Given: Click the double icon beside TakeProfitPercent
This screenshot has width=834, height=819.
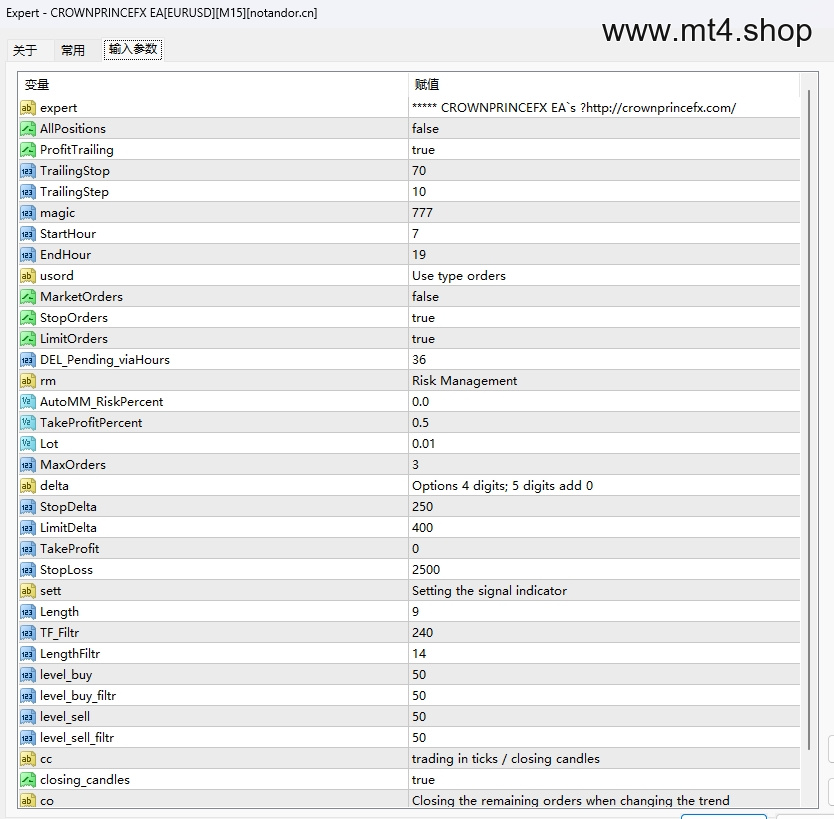Looking at the screenshot, I should [x=28, y=423].
